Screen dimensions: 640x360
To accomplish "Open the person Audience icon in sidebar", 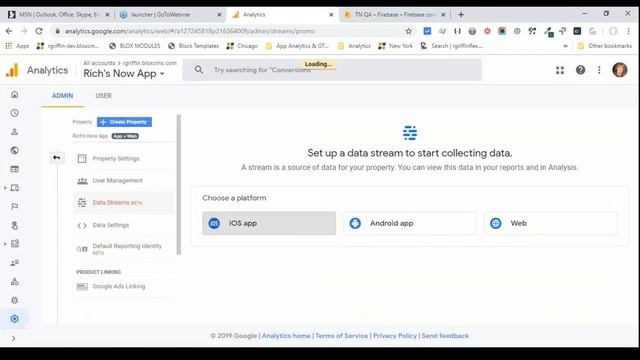I will click(x=15, y=132).
